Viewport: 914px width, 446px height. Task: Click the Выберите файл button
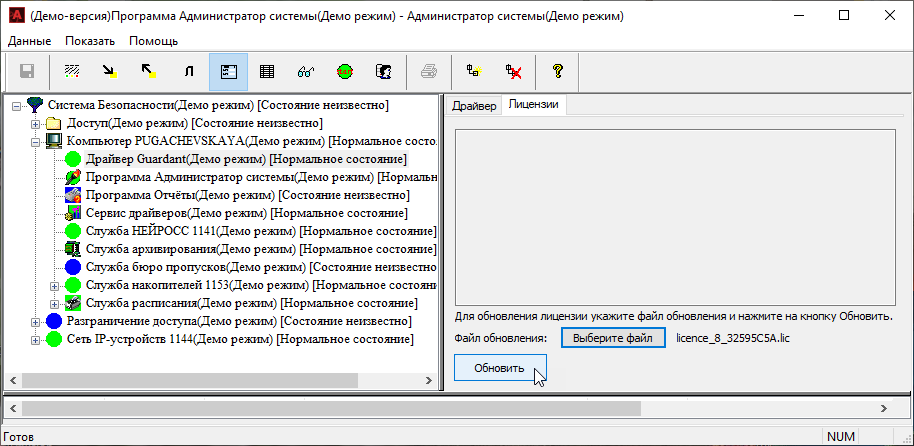(612, 338)
